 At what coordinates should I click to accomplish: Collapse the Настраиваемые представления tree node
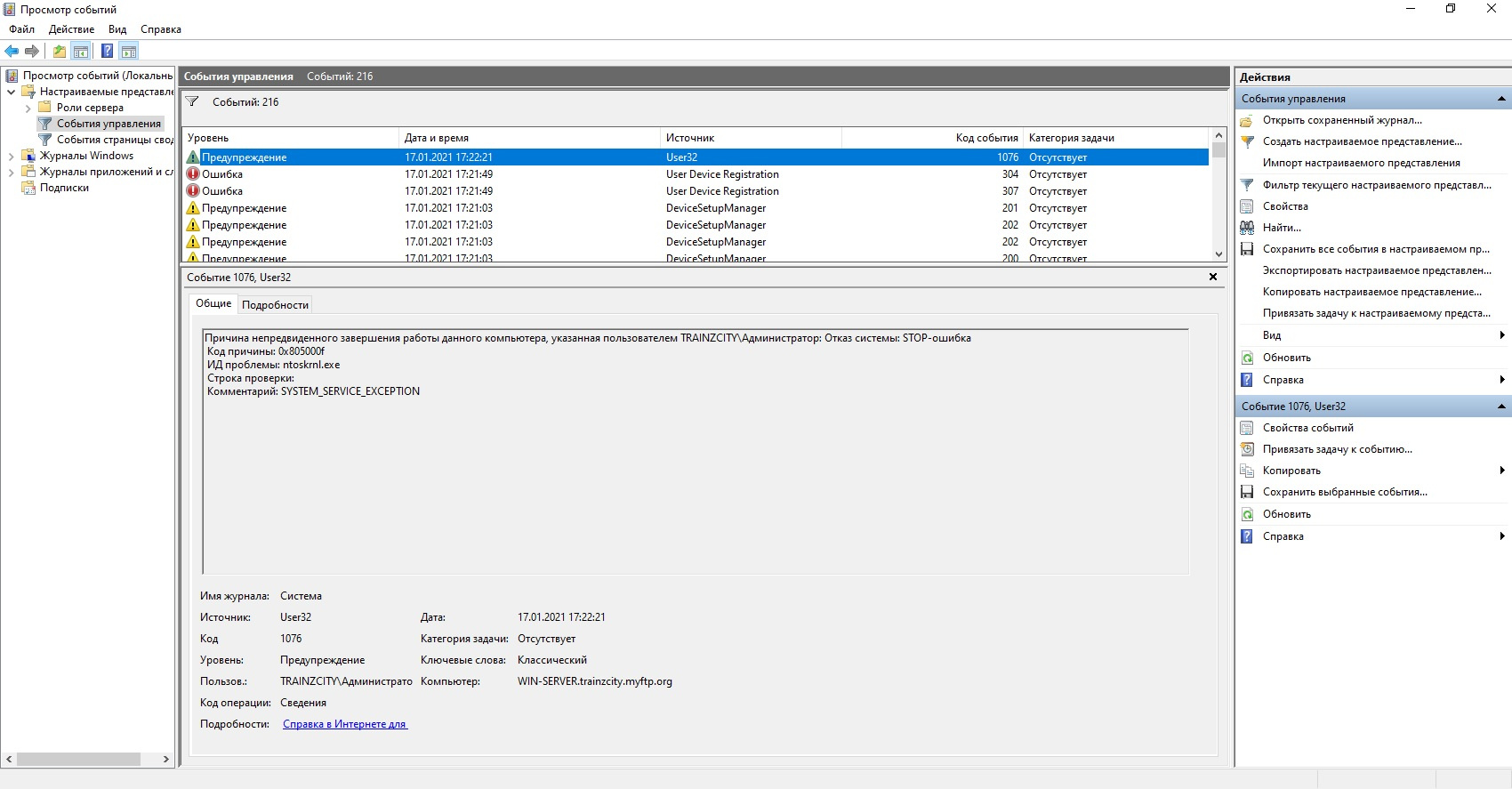11,92
